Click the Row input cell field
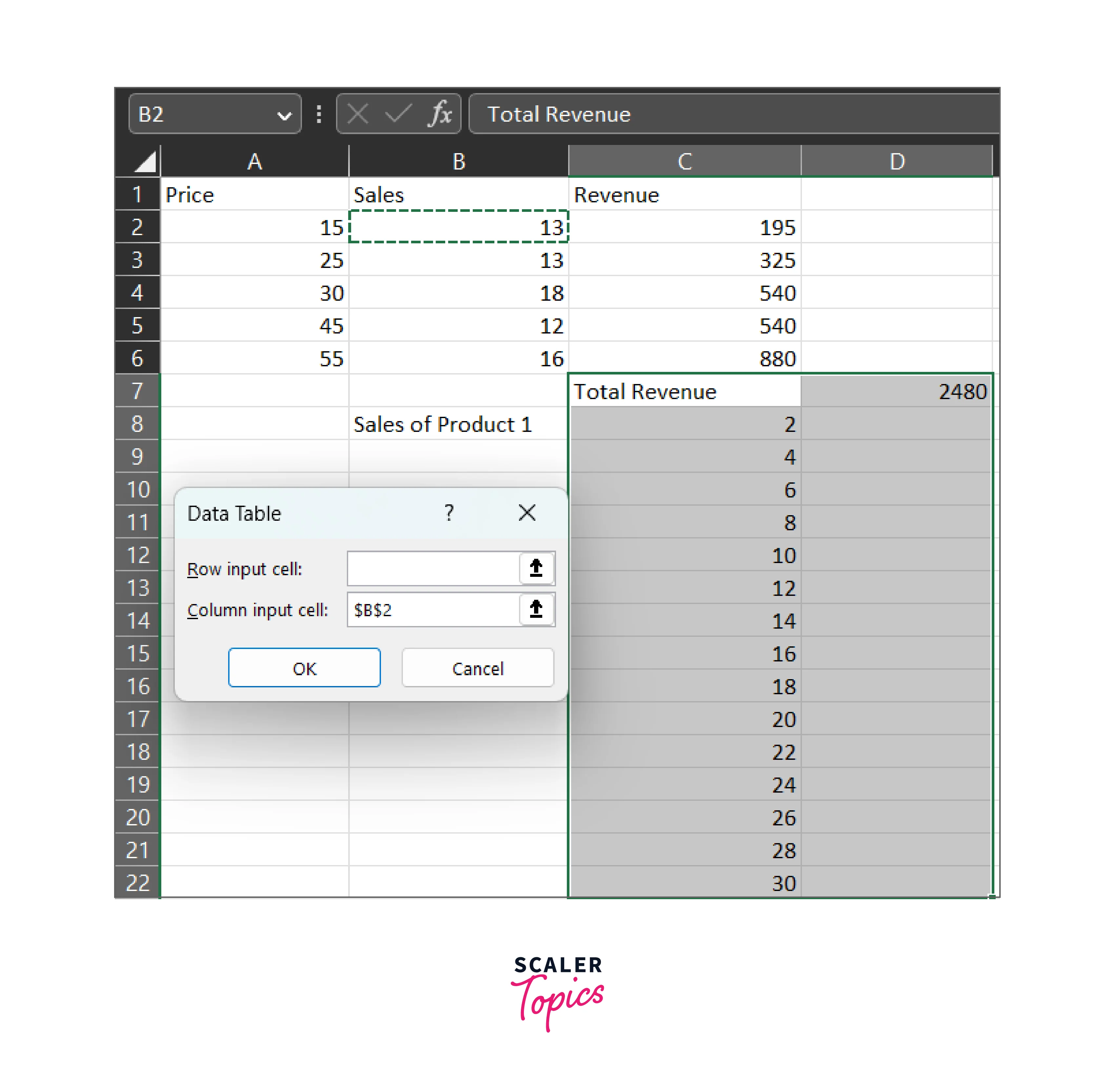 (x=433, y=568)
